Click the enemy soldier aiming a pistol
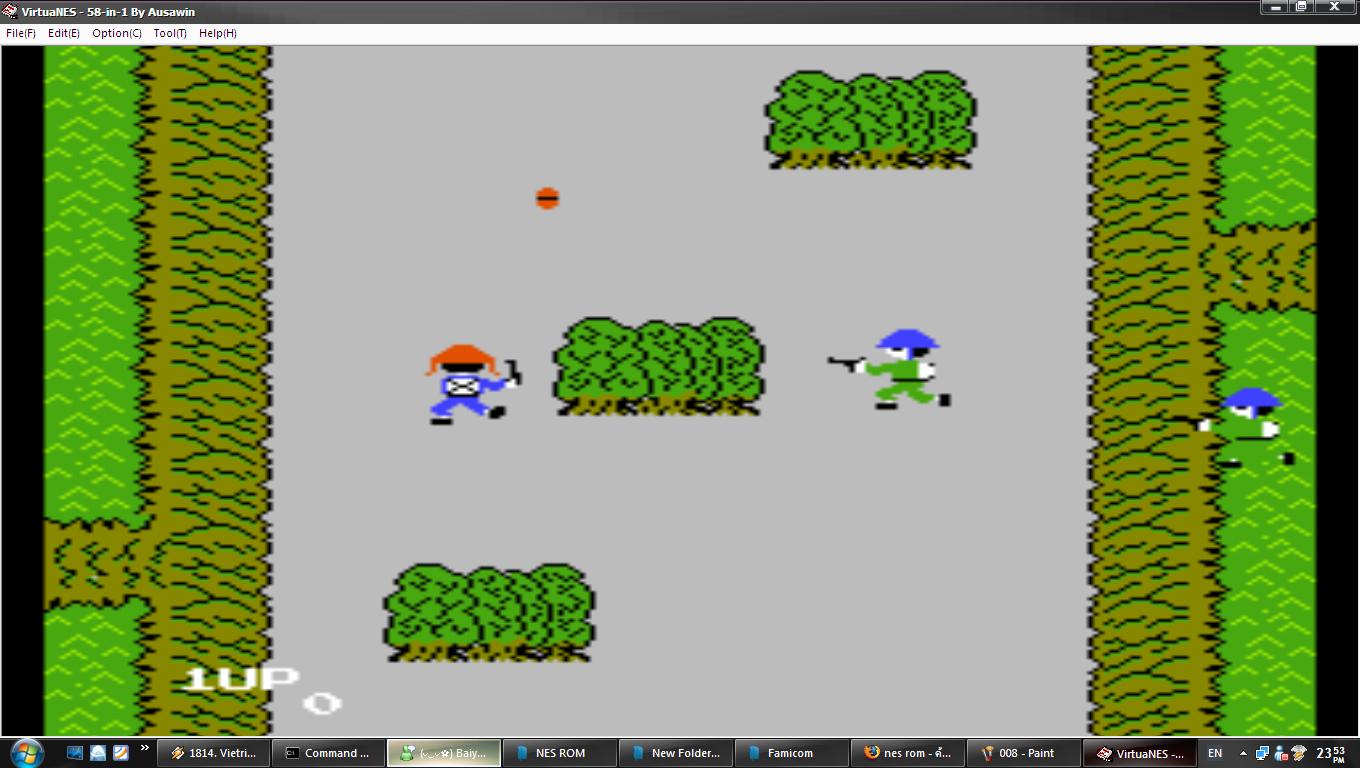 [891, 369]
